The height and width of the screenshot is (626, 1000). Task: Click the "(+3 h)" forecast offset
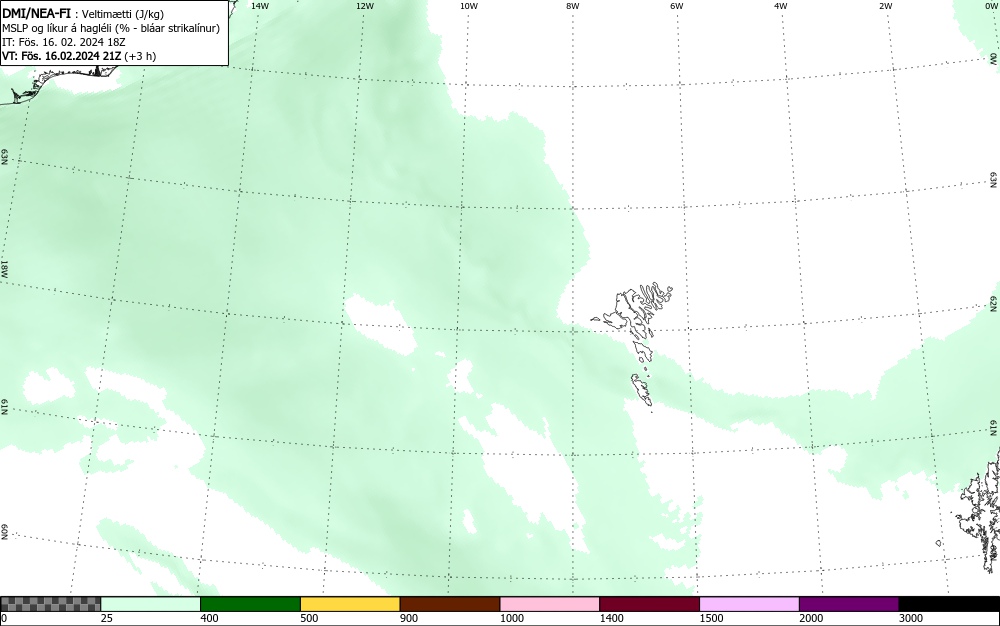[x=140, y=56]
